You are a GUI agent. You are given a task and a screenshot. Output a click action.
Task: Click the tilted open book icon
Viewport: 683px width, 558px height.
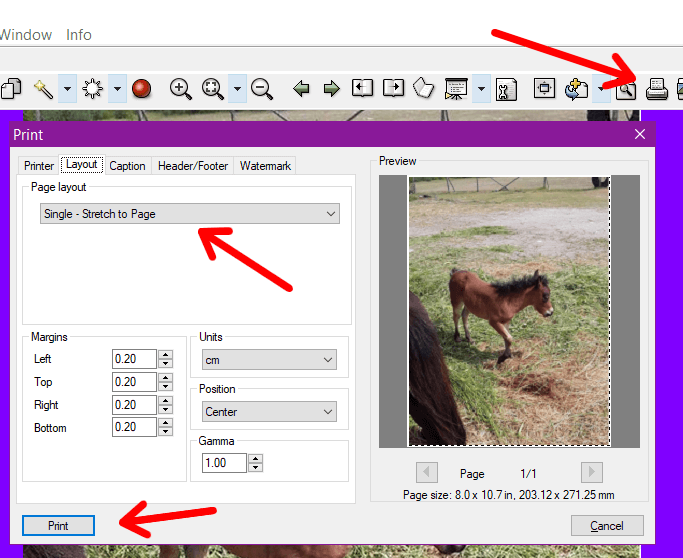[423, 88]
